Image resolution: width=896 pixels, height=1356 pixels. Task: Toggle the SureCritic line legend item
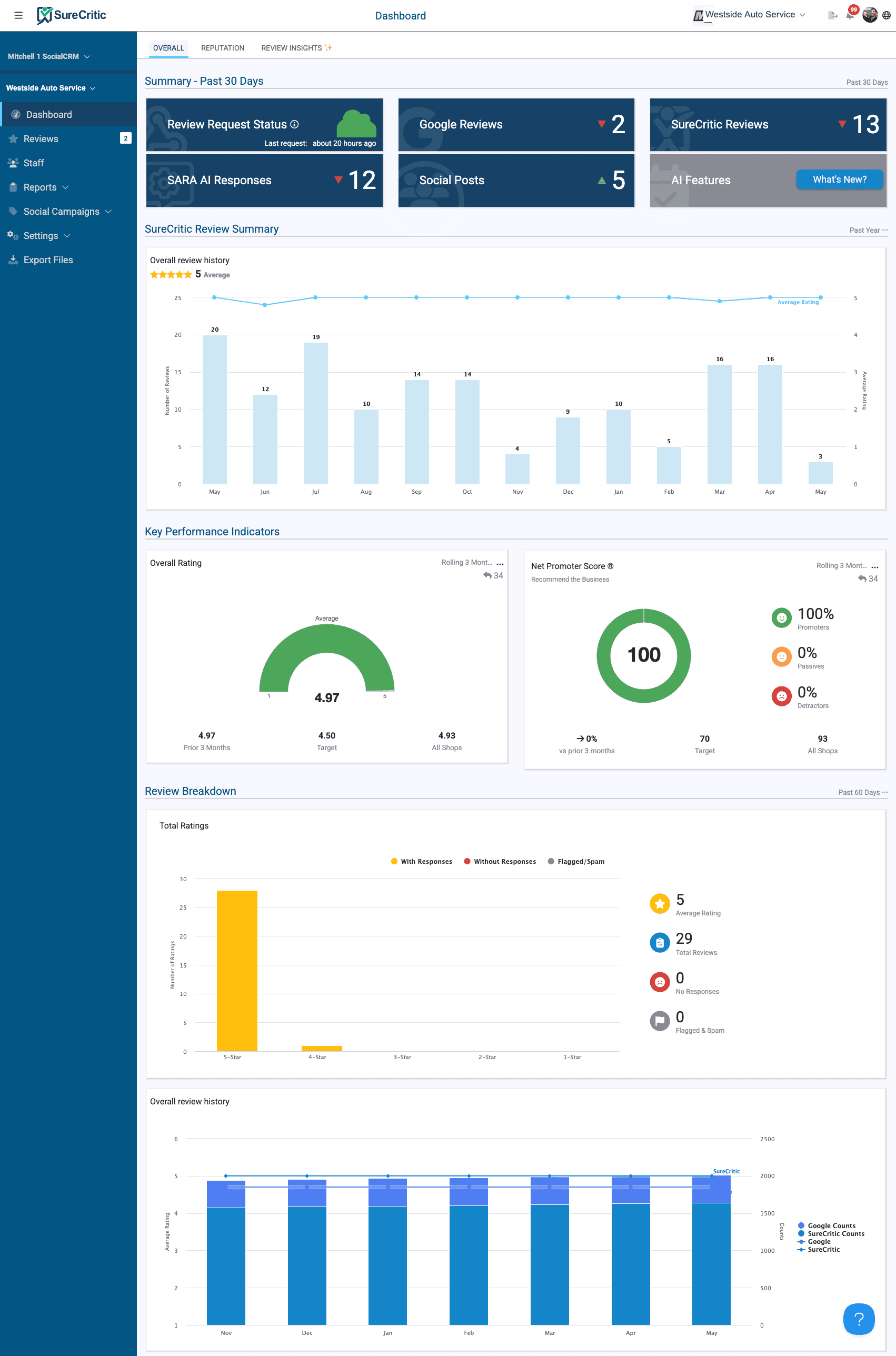(x=818, y=1250)
